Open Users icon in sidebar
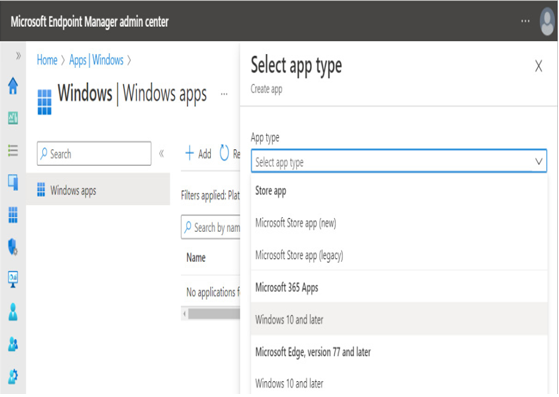Viewport: 559px width, 397px height. [13, 312]
